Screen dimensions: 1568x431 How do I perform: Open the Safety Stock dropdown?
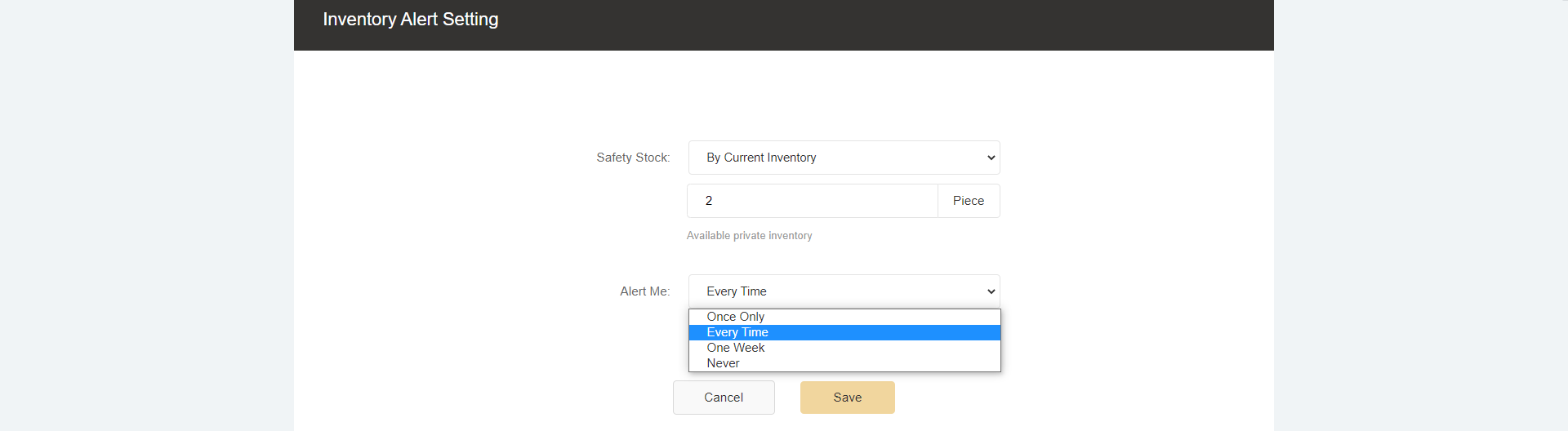tap(844, 158)
